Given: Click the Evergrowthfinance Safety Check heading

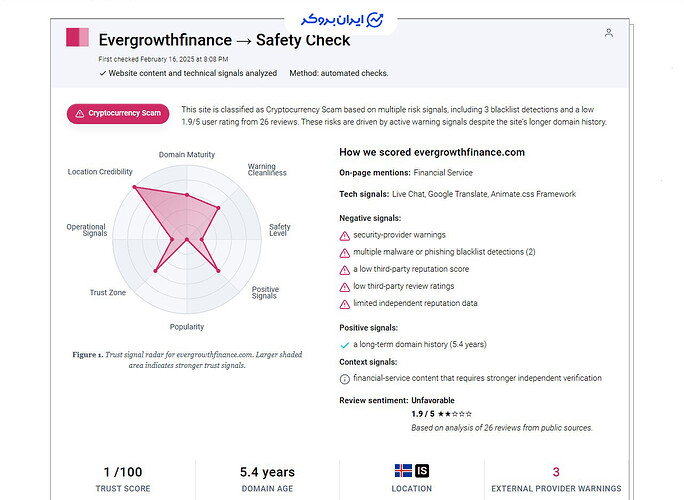Looking at the screenshot, I should (224, 40).
